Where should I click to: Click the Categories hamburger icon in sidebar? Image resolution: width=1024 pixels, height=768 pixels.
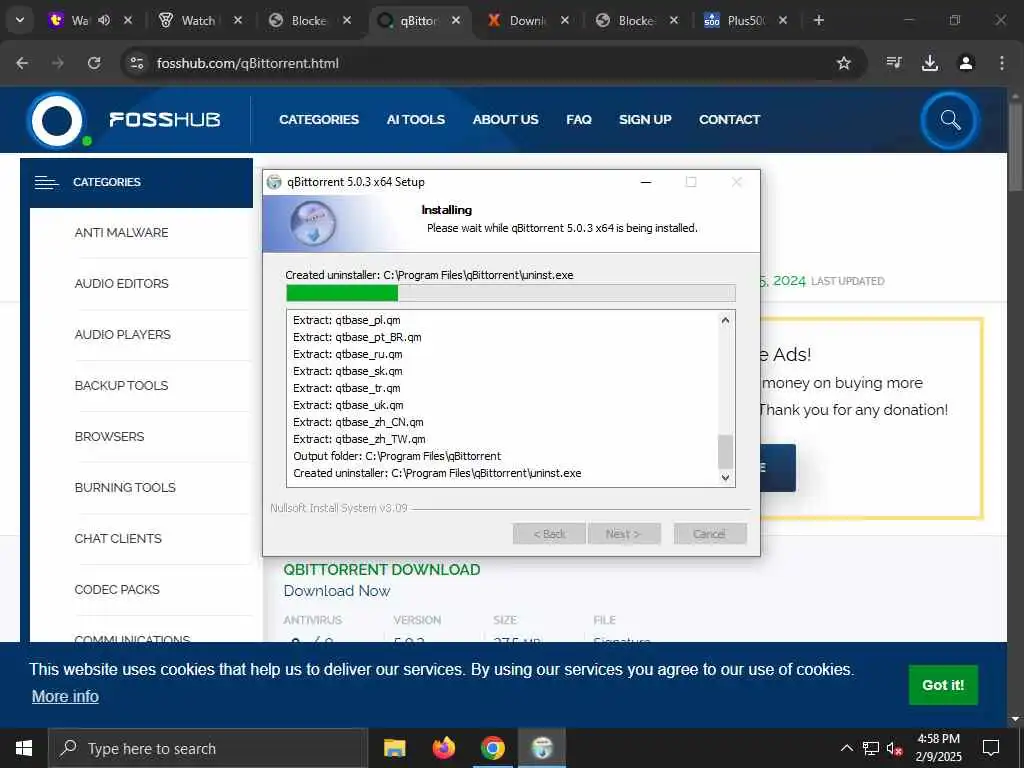(46, 182)
